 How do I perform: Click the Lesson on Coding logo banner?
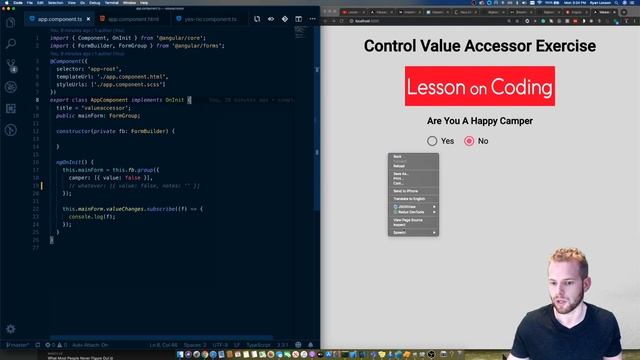click(x=480, y=86)
